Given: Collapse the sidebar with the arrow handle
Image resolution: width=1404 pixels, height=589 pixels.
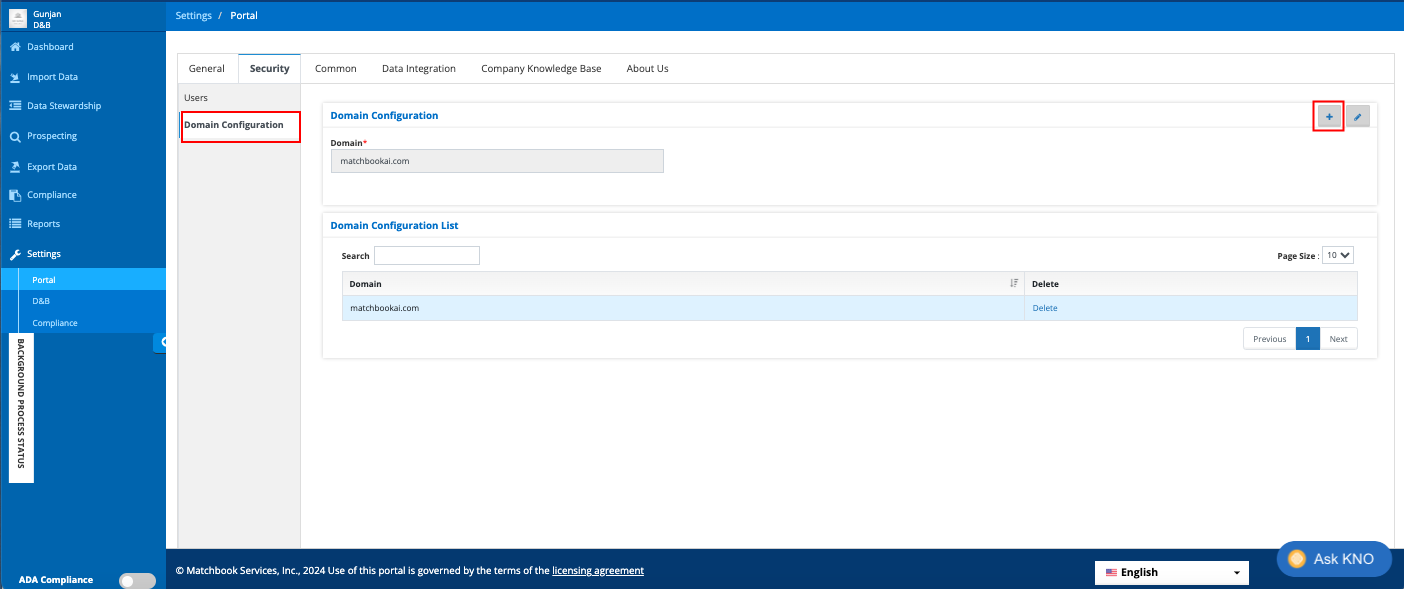Looking at the screenshot, I should (x=160, y=342).
